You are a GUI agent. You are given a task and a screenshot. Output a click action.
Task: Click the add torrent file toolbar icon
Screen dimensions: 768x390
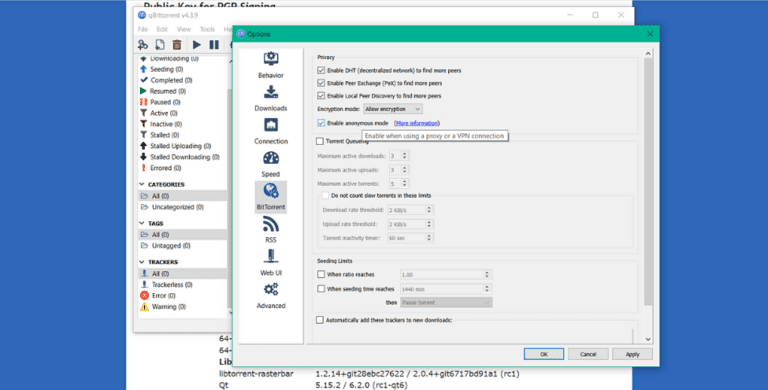pyautogui.click(x=160, y=45)
